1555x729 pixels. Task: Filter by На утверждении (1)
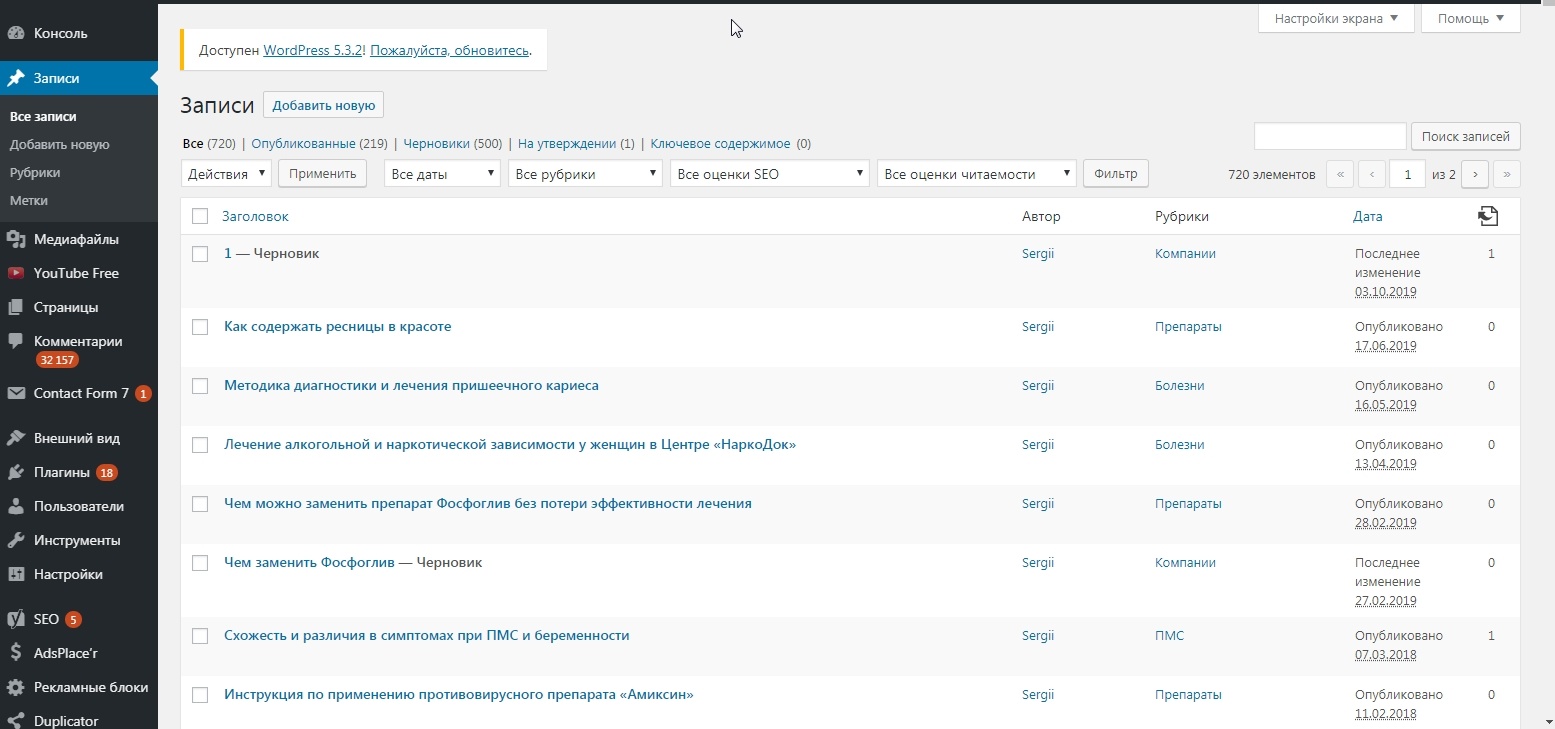pyautogui.click(x=576, y=144)
